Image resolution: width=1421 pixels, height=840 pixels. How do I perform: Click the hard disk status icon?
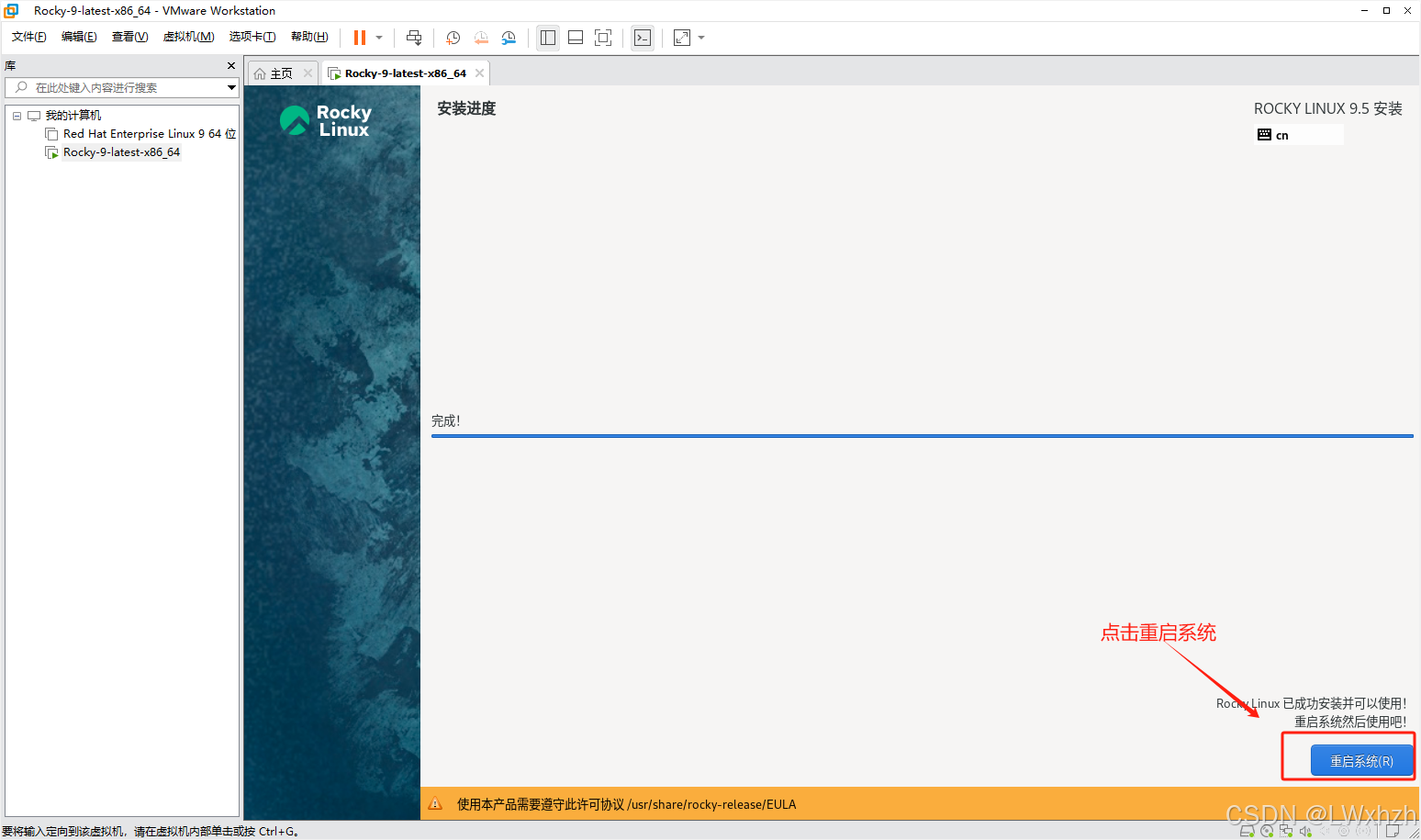coord(1248,831)
